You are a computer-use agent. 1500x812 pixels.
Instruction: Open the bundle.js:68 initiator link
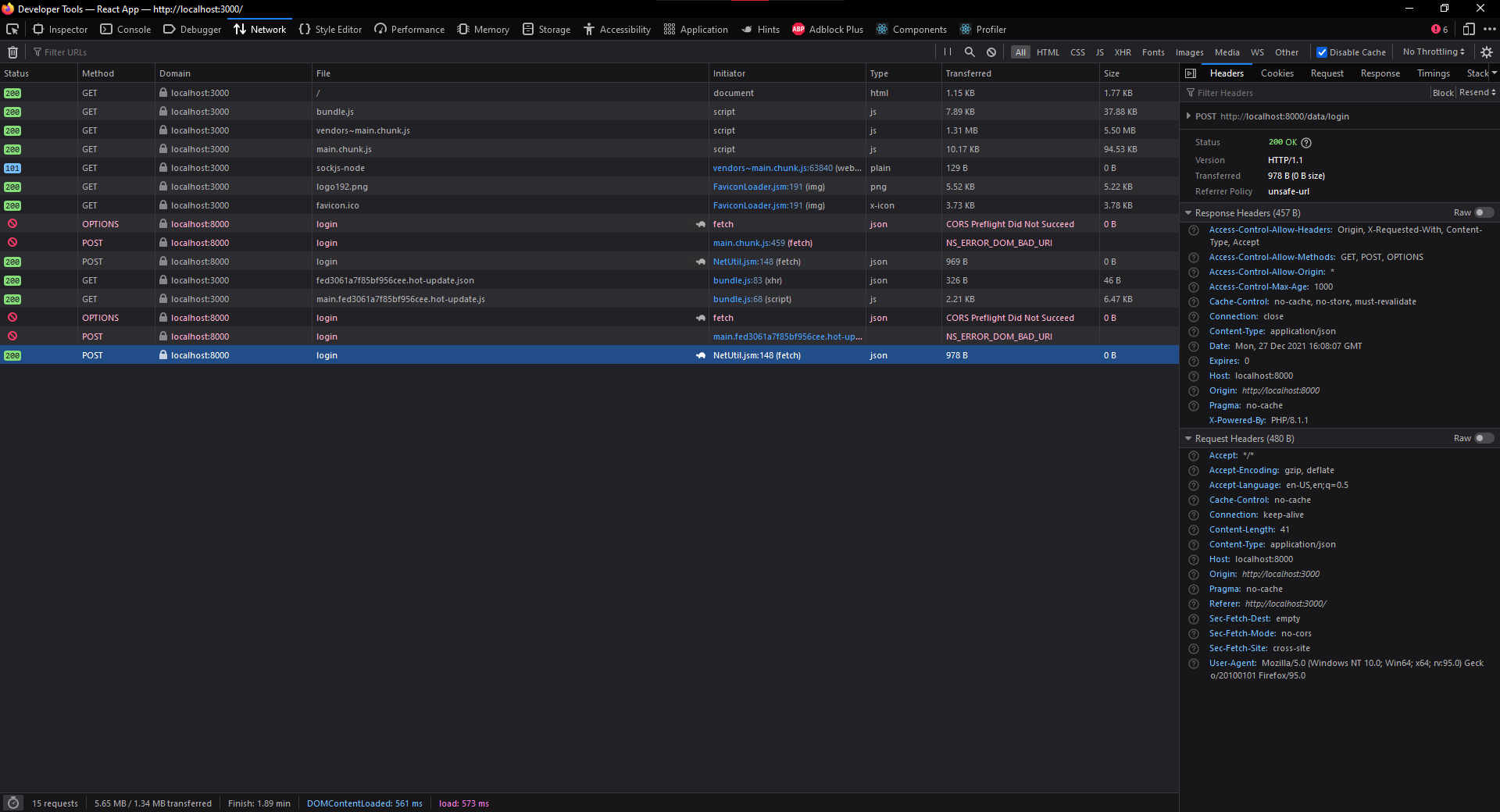pyautogui.click(x=737, y=299)
